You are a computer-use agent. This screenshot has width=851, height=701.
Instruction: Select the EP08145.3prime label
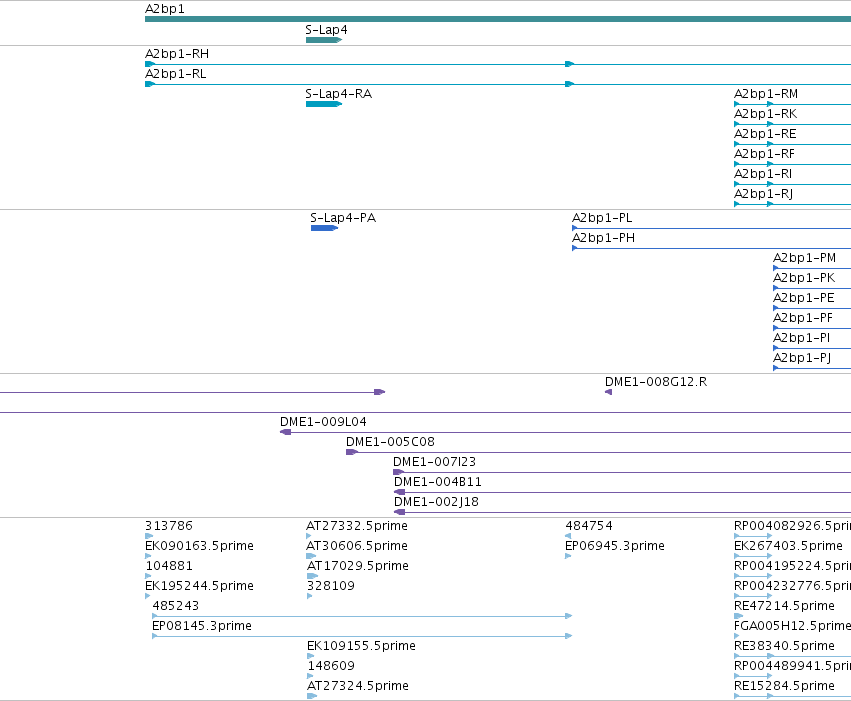[202, 627]
